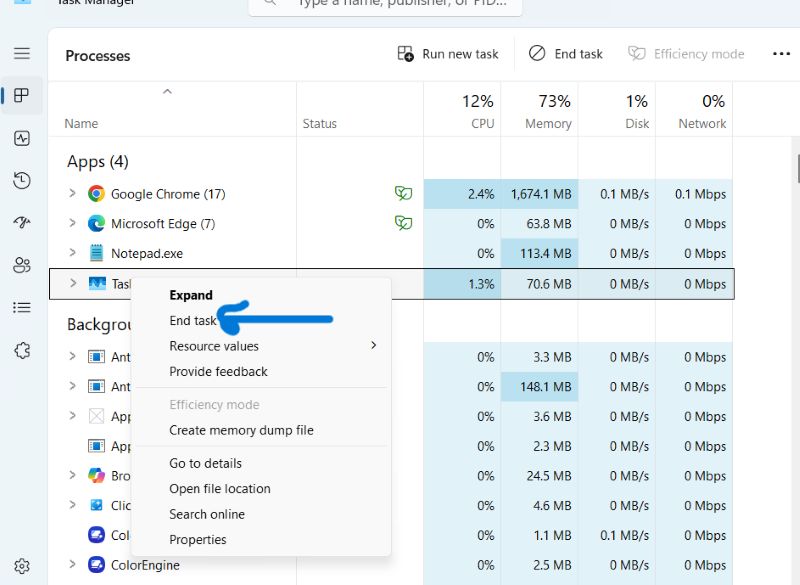Sort by CPU column header

[x=462, y=109]
